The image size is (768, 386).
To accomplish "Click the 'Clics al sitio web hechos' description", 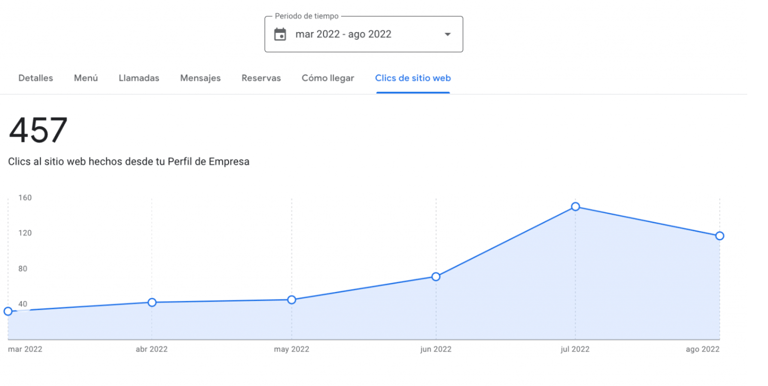I will coord(129,162).
